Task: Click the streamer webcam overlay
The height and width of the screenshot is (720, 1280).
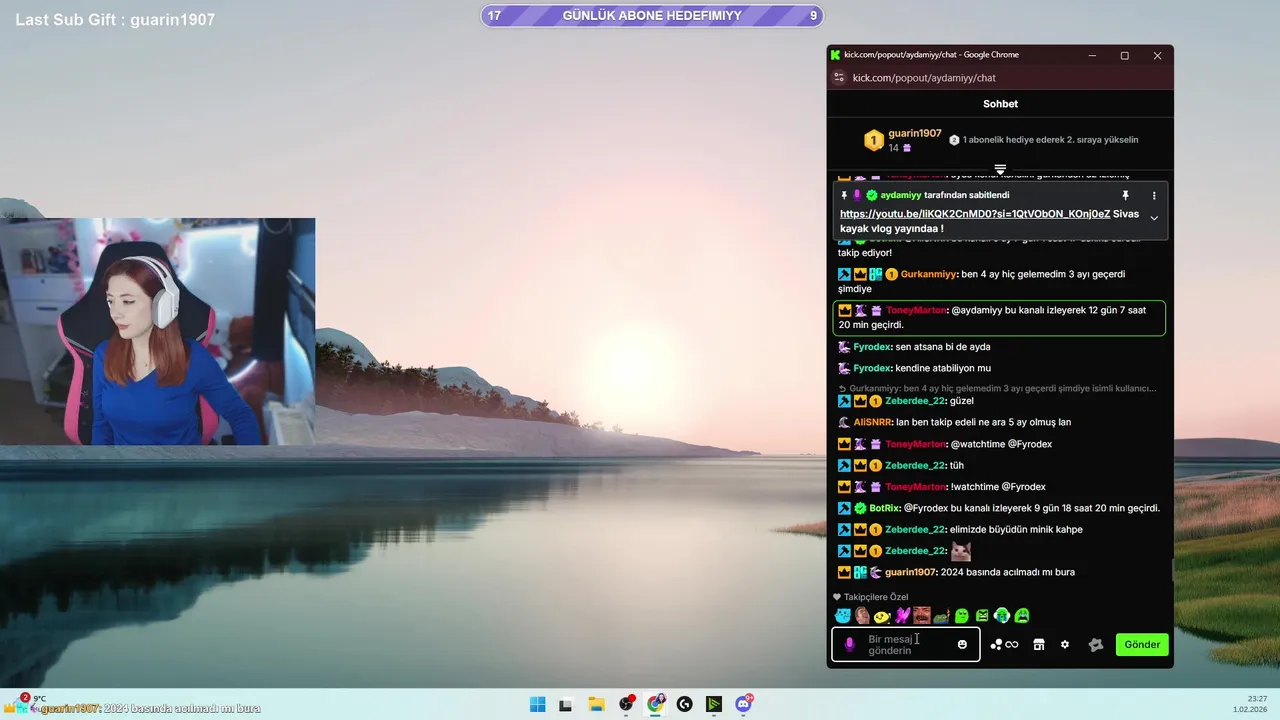Action: 157,331
